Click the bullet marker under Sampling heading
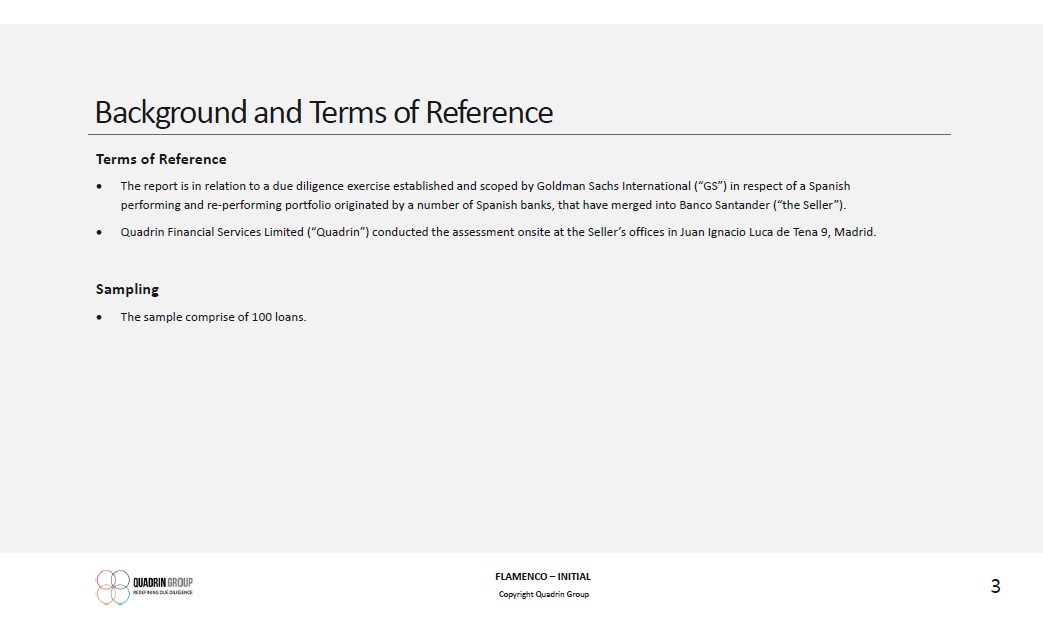The image size is (1043, 632). 99,318
